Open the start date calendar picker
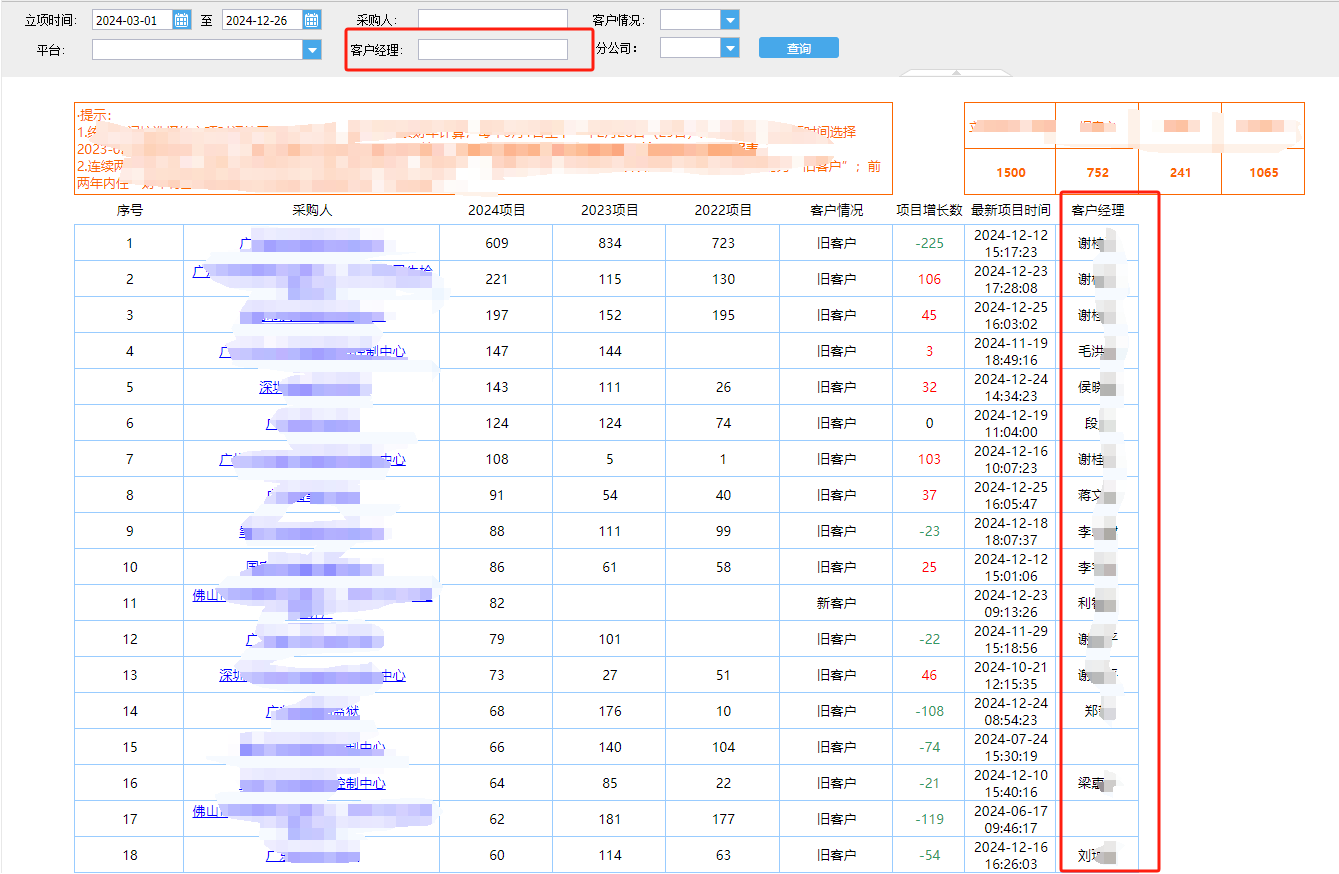The image size is (1339, 874). coord(182,20)
